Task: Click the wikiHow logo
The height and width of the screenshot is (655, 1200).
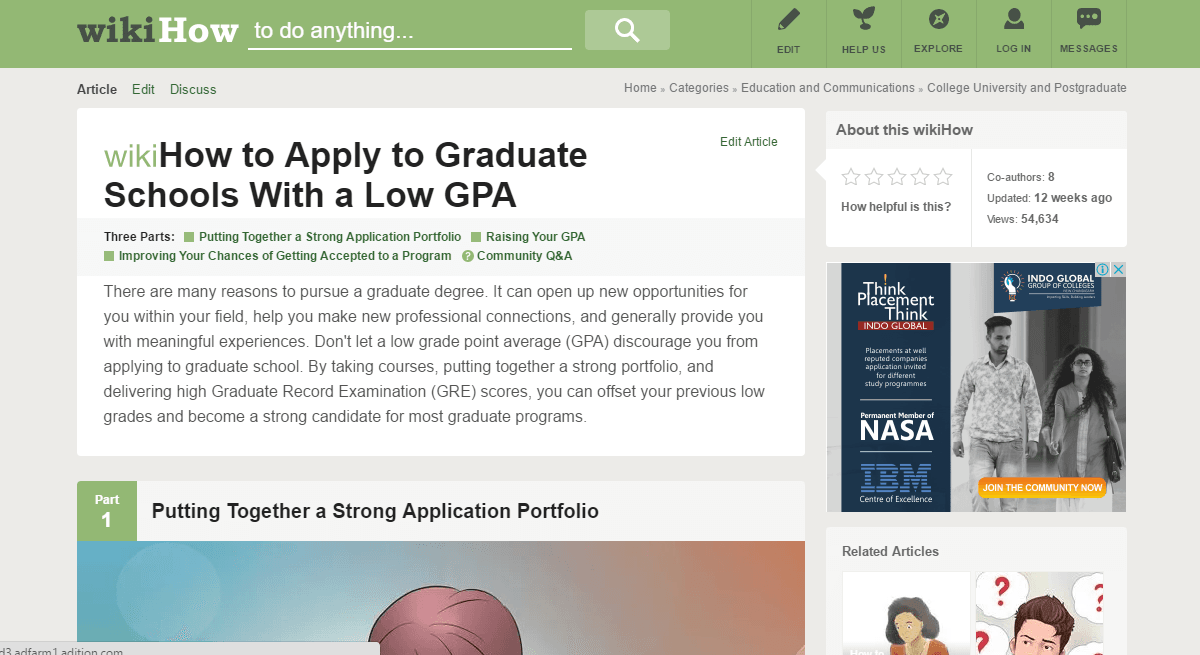Action: tap(157, 31)
